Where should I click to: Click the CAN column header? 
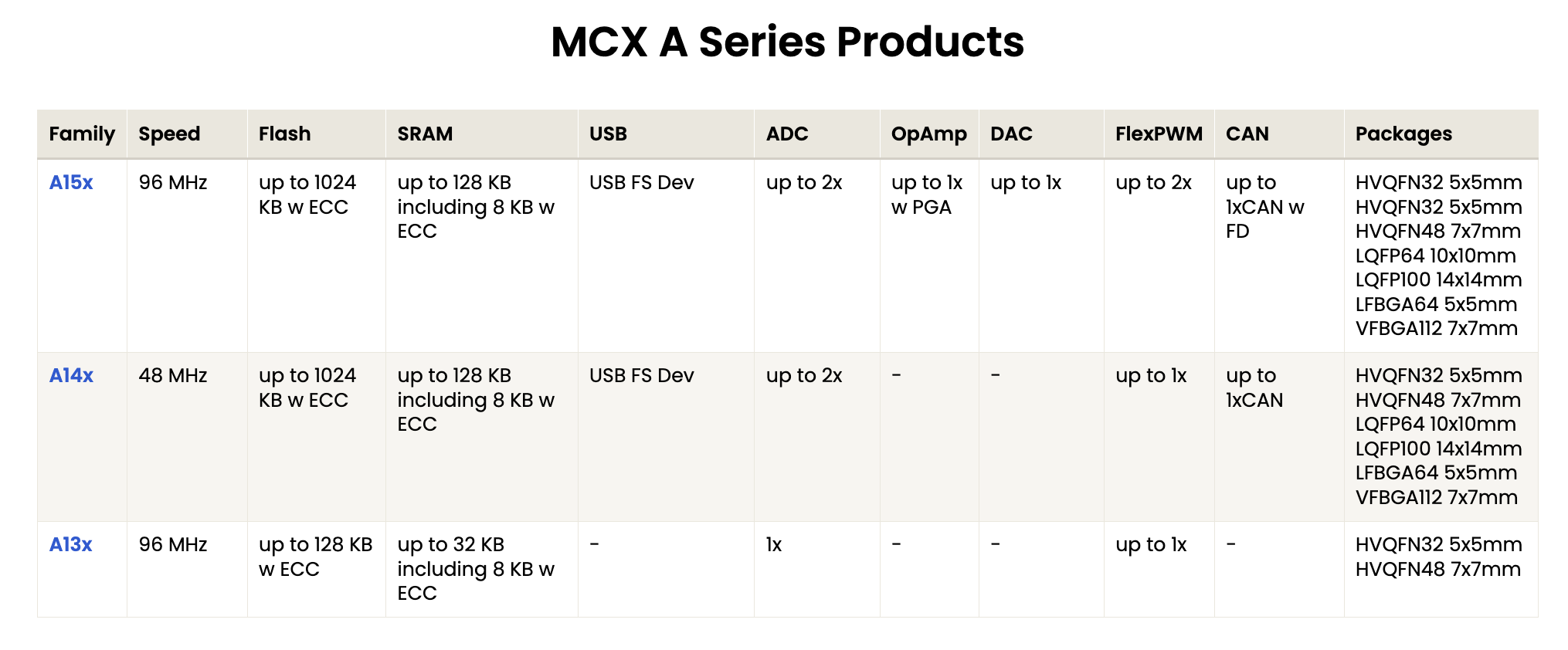(1279, 134)
